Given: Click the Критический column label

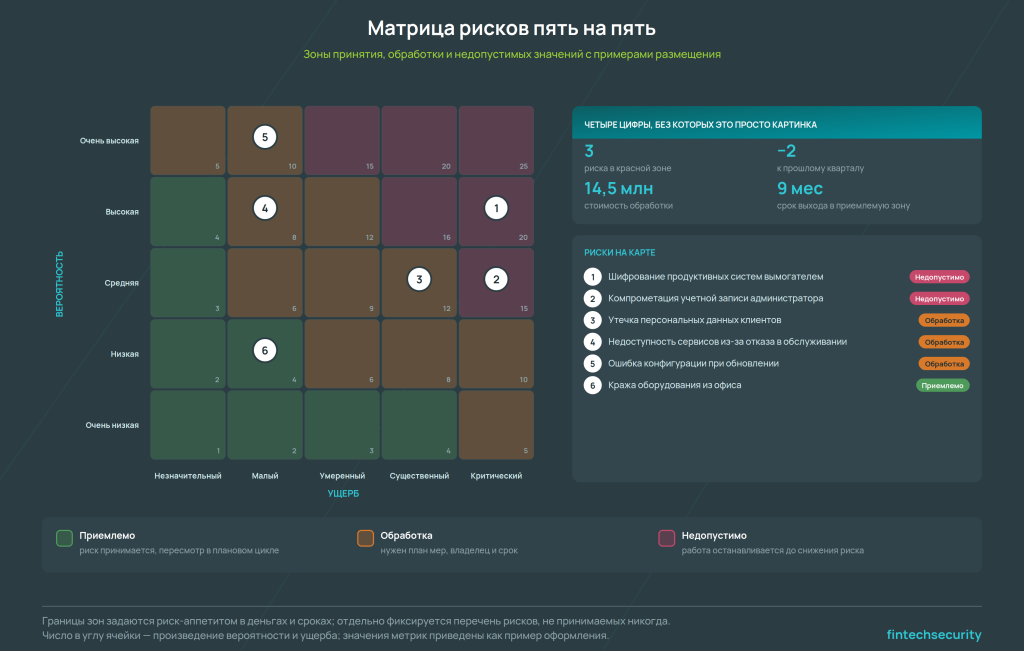Looking at the screenshot, I should [x=496, y=475].
